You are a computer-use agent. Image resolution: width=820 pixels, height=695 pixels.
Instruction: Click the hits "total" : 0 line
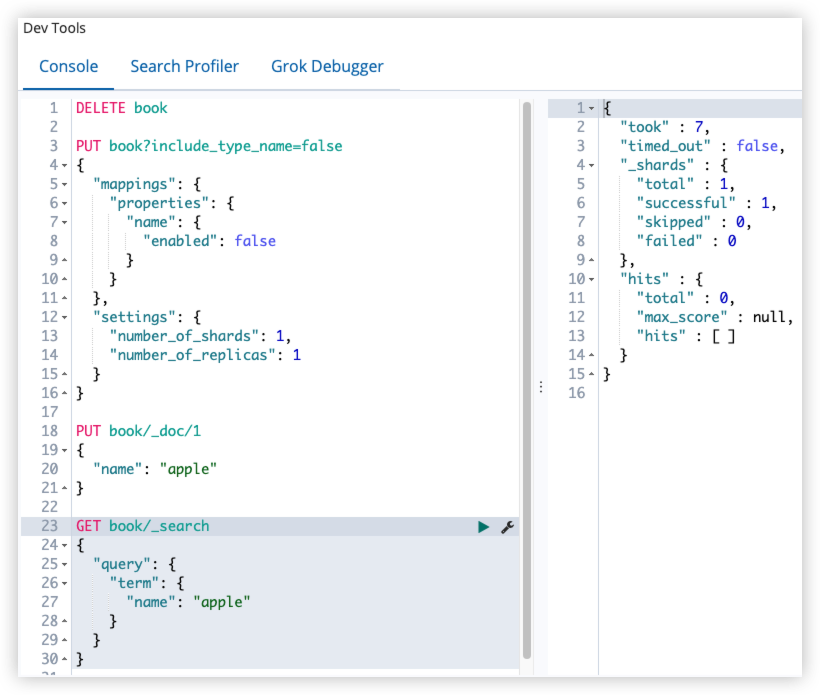(x=686, y=298)
